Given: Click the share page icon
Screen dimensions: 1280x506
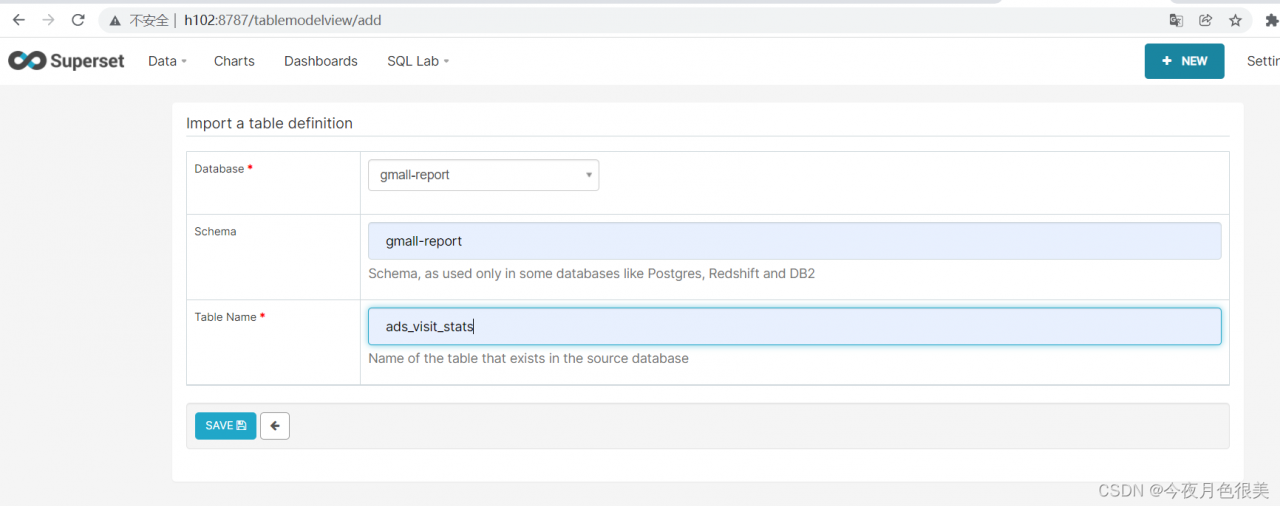Looking at the screenshot, I should tap(1205, 20).
